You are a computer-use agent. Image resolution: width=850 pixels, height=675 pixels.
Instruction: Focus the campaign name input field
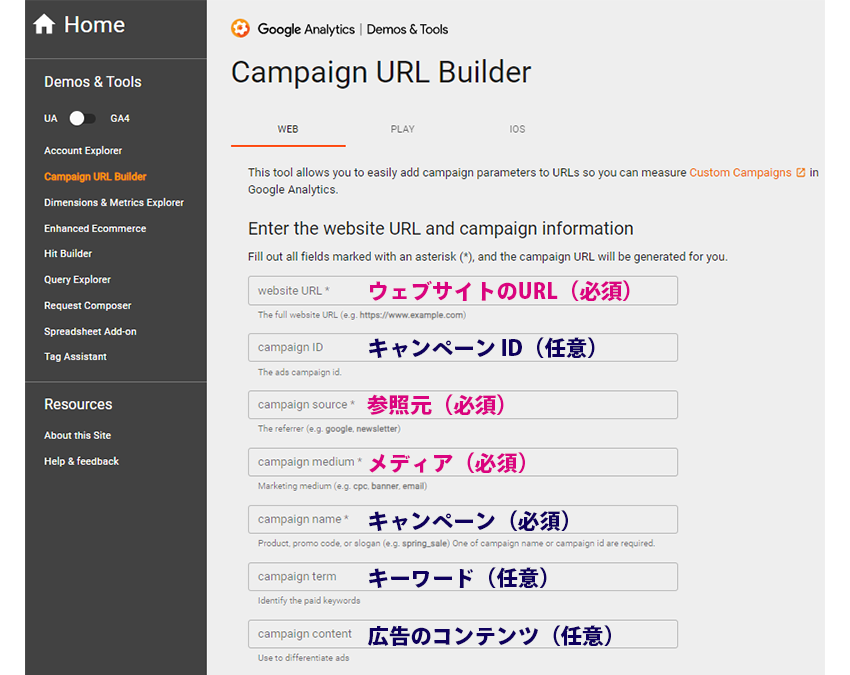click(463, 519)
